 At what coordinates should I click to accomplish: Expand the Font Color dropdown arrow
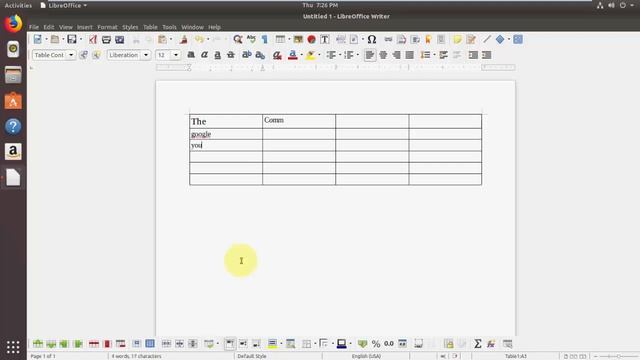[302, 55]
